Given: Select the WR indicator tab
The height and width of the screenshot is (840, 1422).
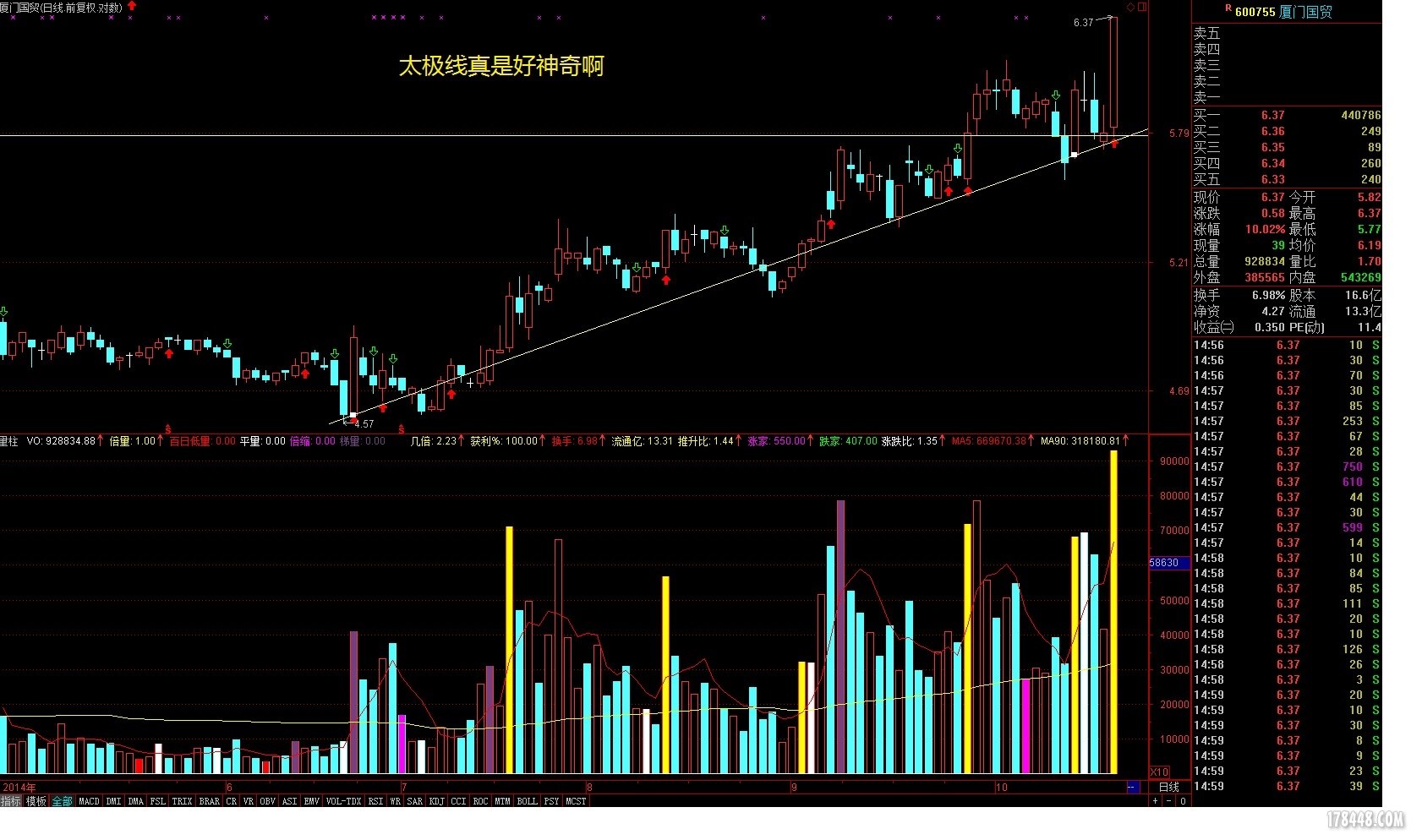Looking at the screenshot, I should click(x=395, y=801).
